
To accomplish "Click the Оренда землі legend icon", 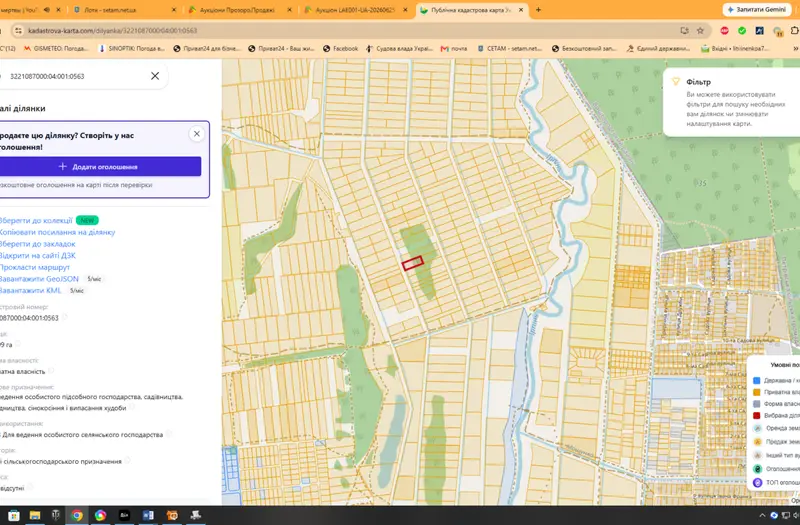I will coord(757,429).
